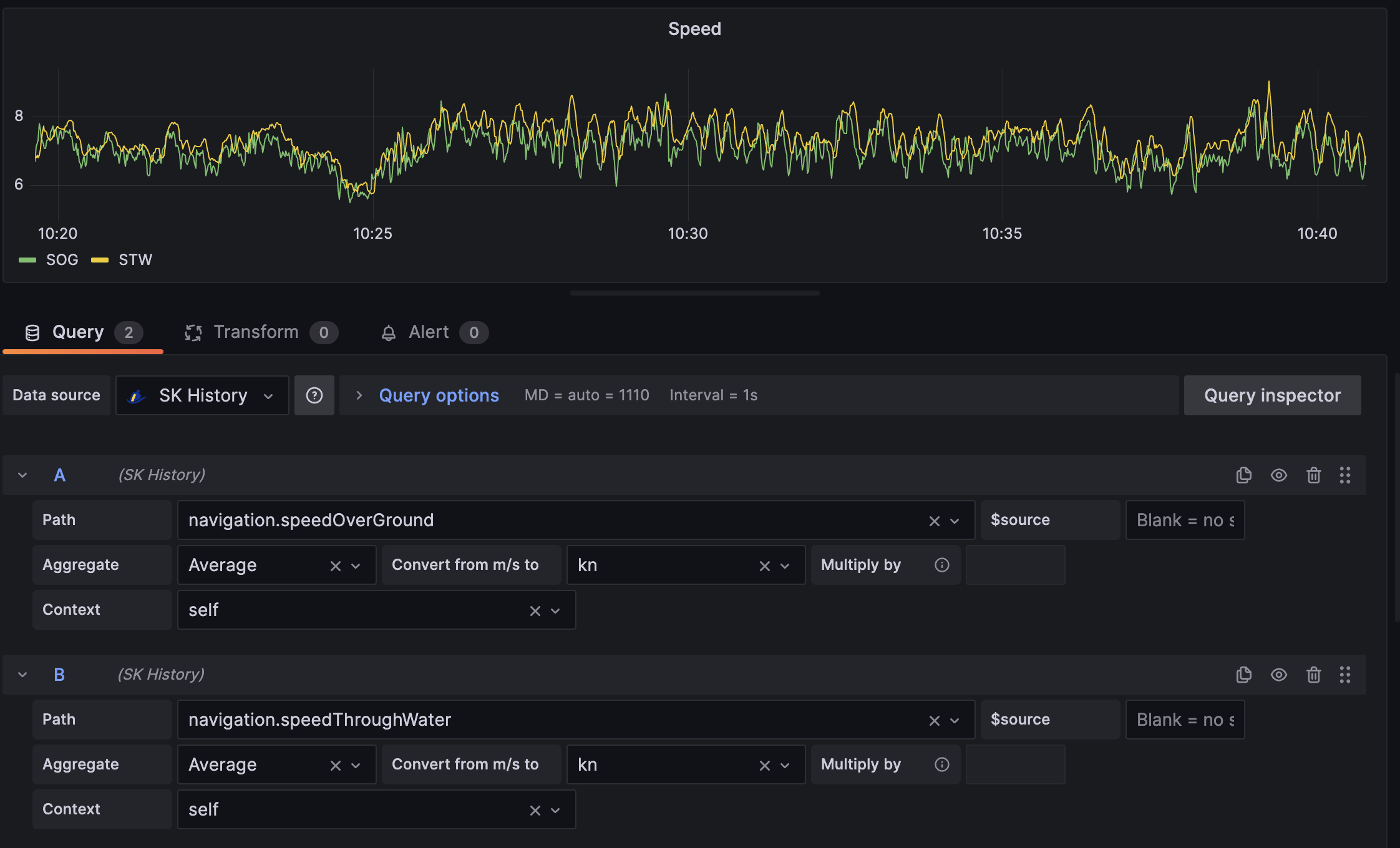The width and height of the screenshot is (1400, 848).
Task: Grab the drag handle of query B
Action: pyautogui.click(x=1345, y=675)
